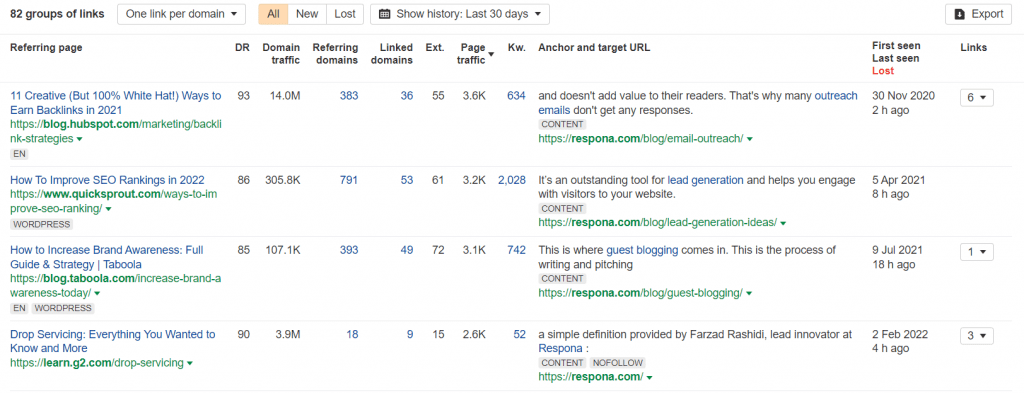Click 36 linked domains for HubSpot row
1024x393 pixels.
tap(407, 96)
